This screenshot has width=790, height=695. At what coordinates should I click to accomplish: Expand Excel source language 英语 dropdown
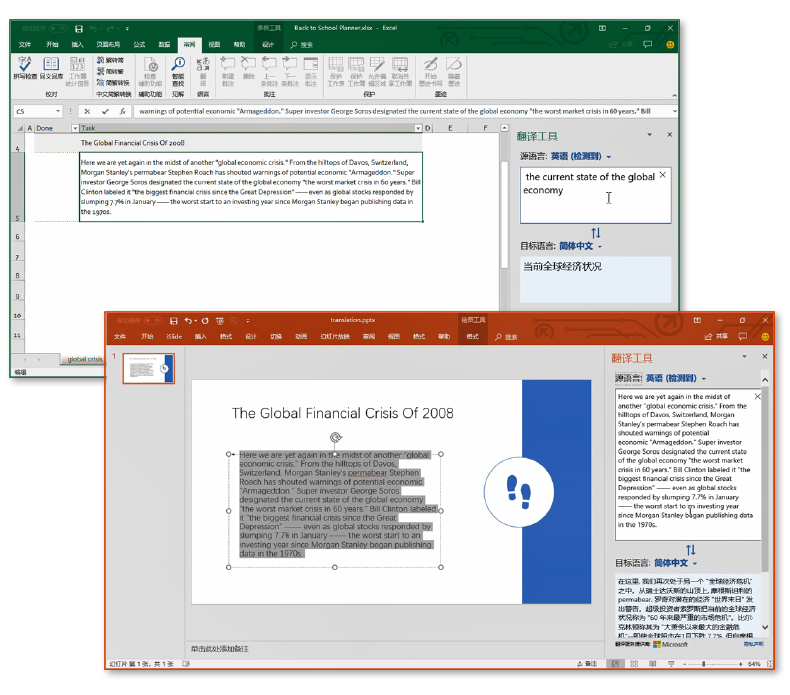[609, 157]
